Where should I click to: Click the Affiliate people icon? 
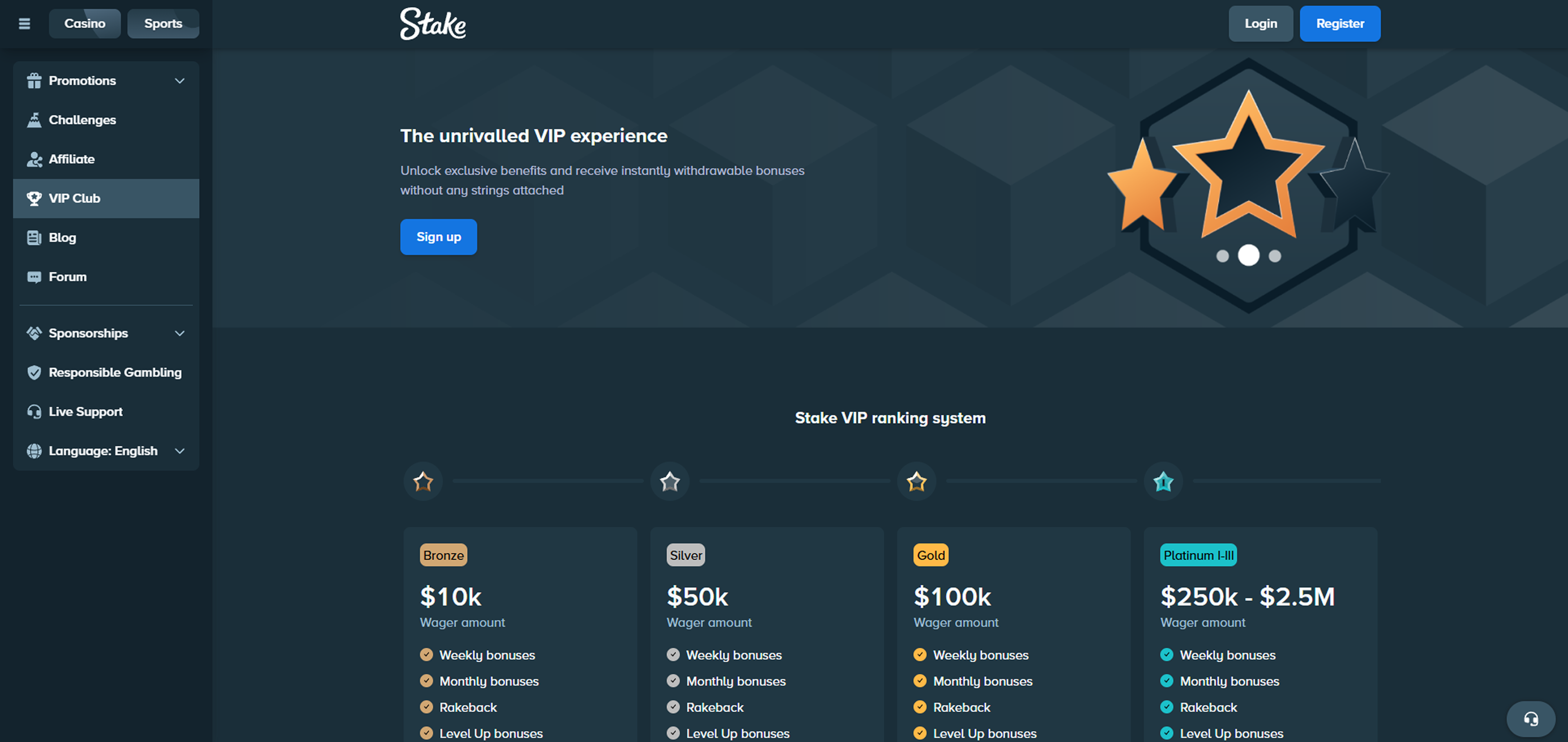point(34,159)
